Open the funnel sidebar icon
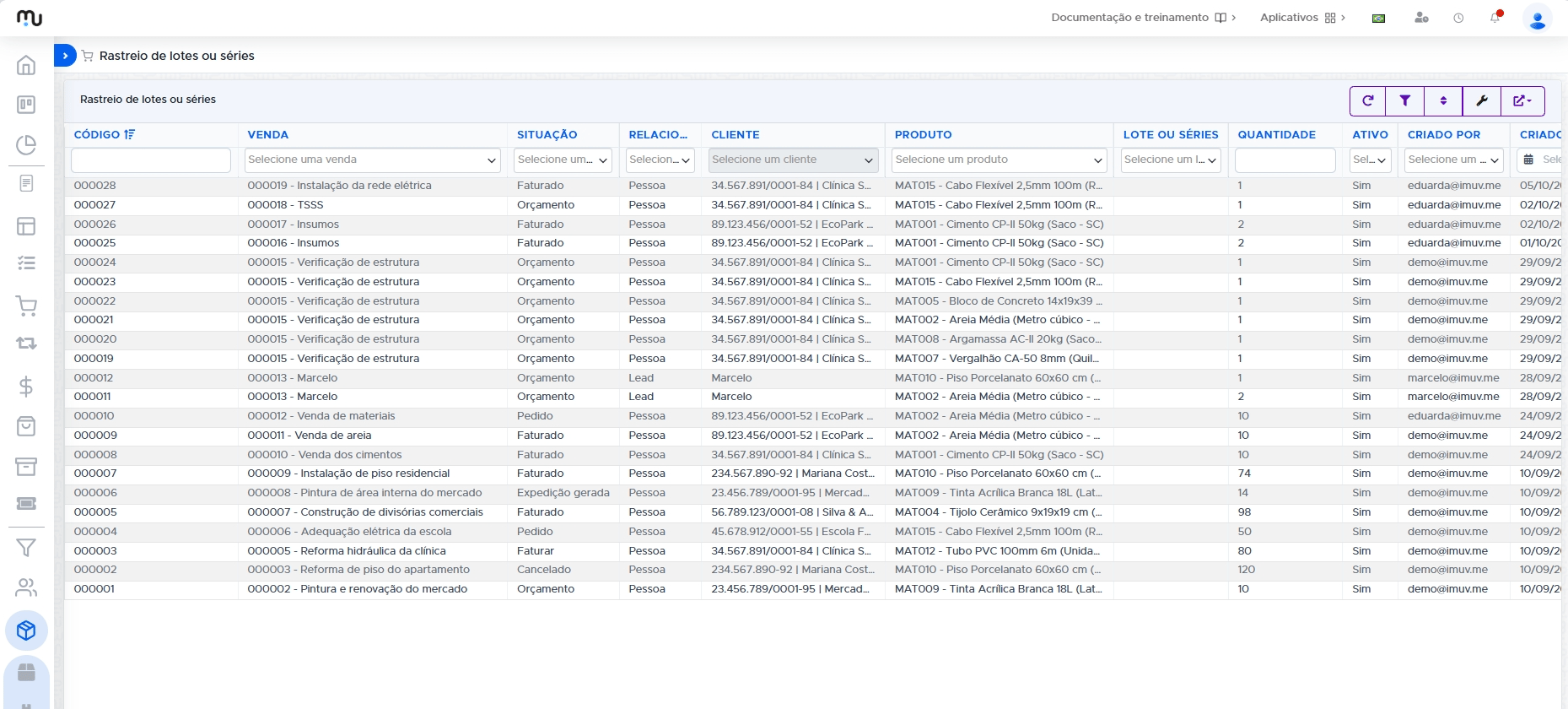This screenshot has width=1568, height=709. click(26, 548)
